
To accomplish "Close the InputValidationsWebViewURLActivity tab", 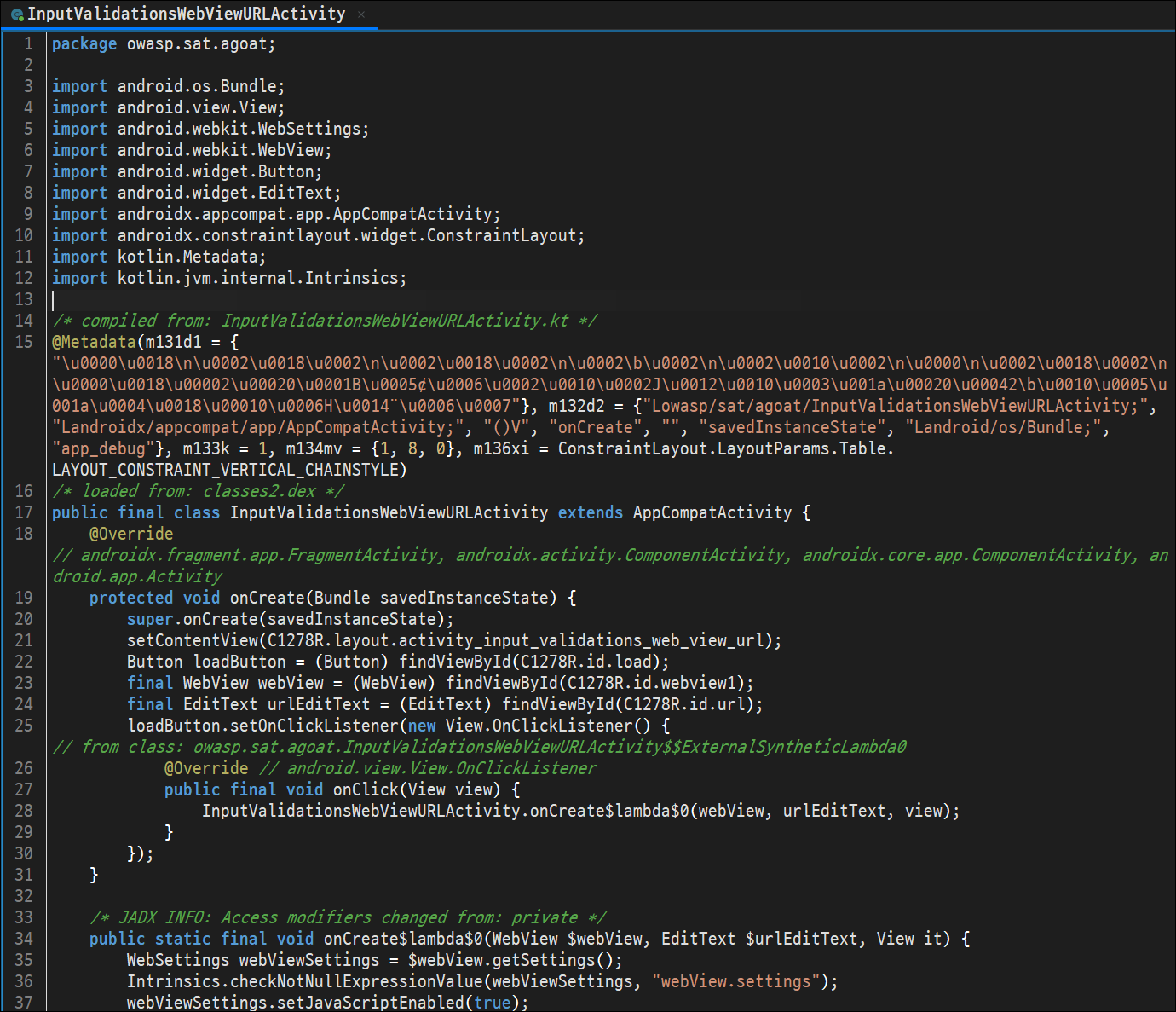I will [361, 14].
